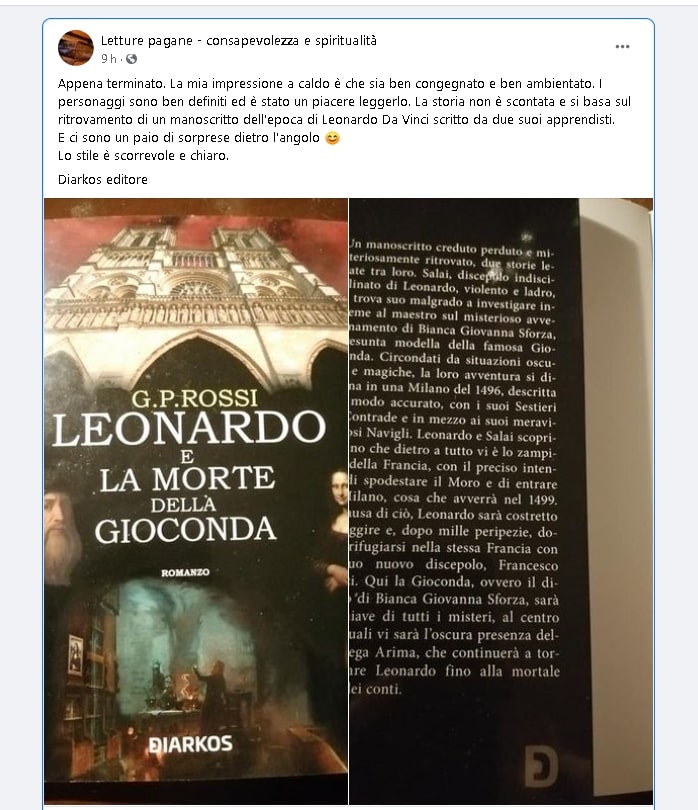The image size is (698, 810).
Task: Click the G.P.ROSSI author name on cover
Action: (x=194, y=398)
